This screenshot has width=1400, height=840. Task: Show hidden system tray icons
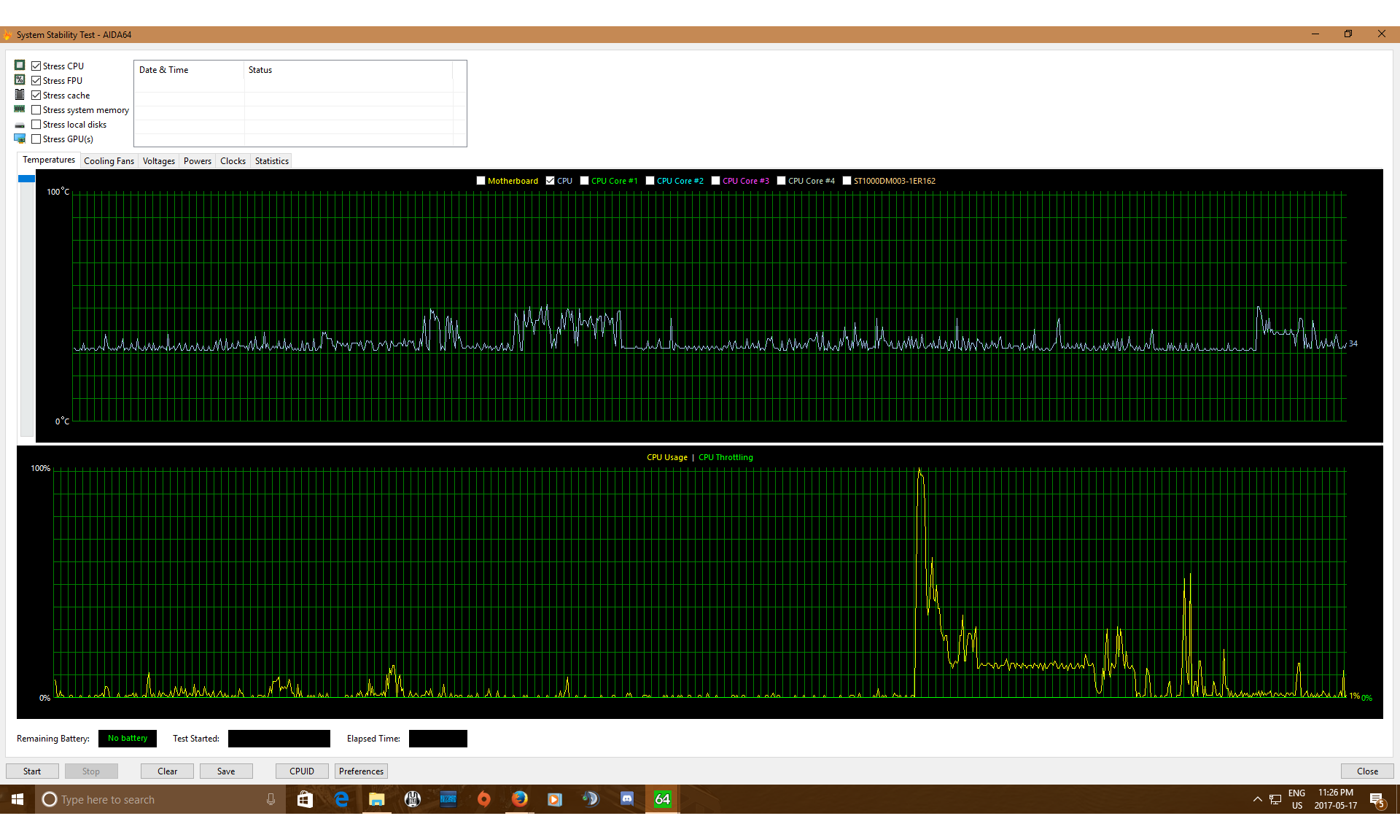click(x=1257, y=800)
